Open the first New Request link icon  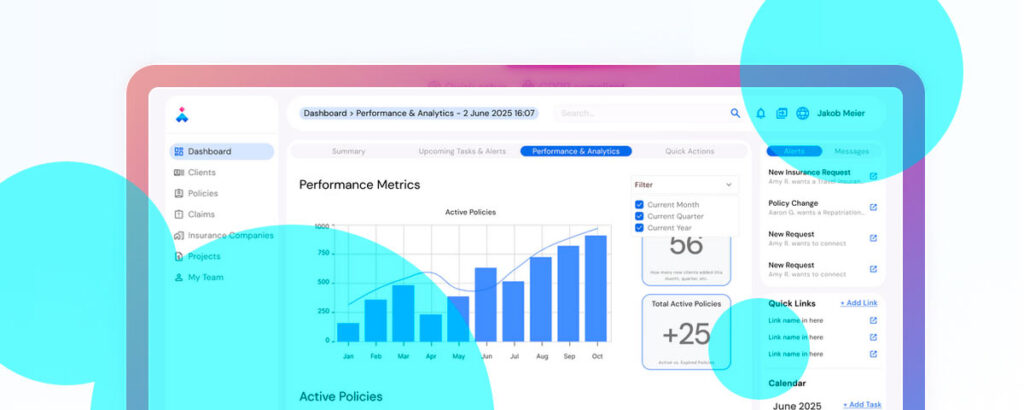pos(873,238)
